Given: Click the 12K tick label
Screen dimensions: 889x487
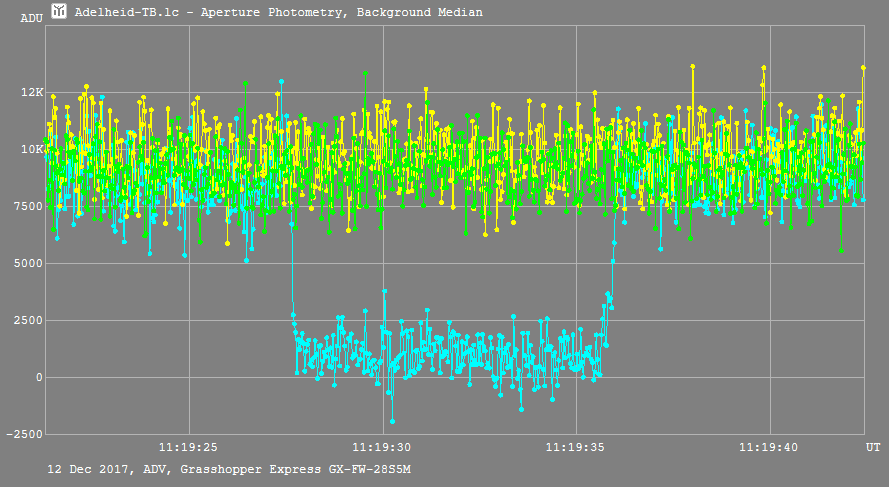Looking at the screenshot, I should (x=32, y=92).
